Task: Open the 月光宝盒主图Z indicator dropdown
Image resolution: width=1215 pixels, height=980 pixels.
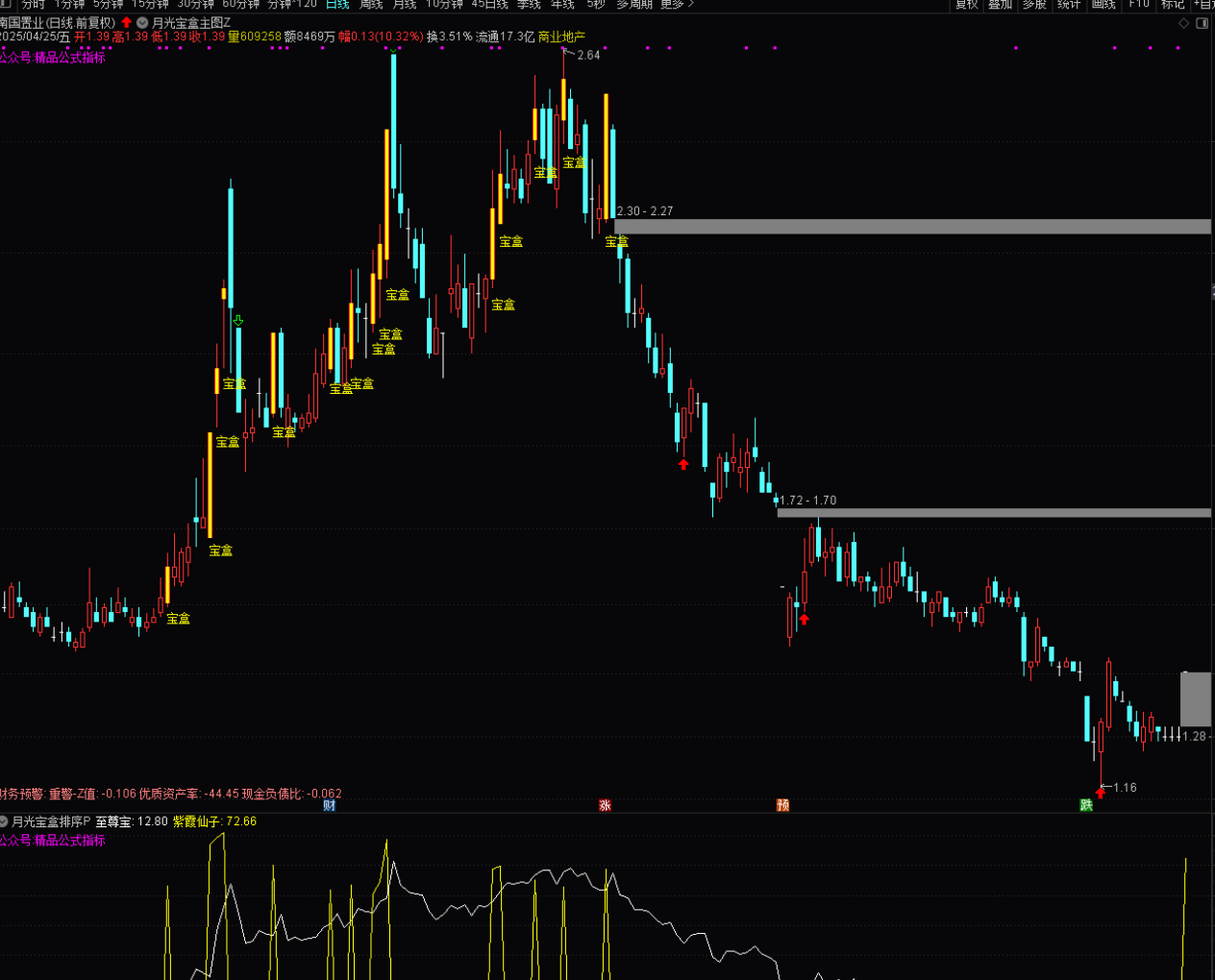Action: click(142, 22)
